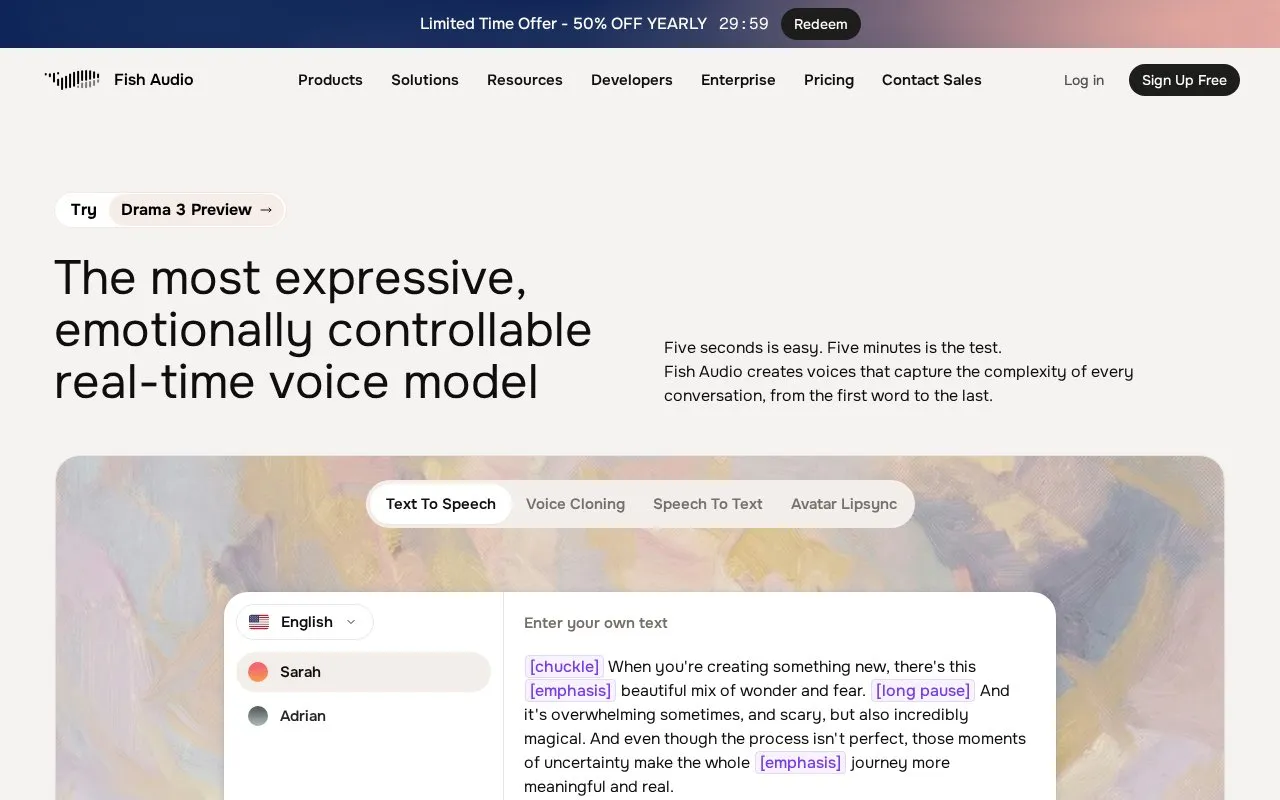Viewport: 1280px width, 800px height.
Task: Open the Solutions menu
Action: [x=425, y=80]
